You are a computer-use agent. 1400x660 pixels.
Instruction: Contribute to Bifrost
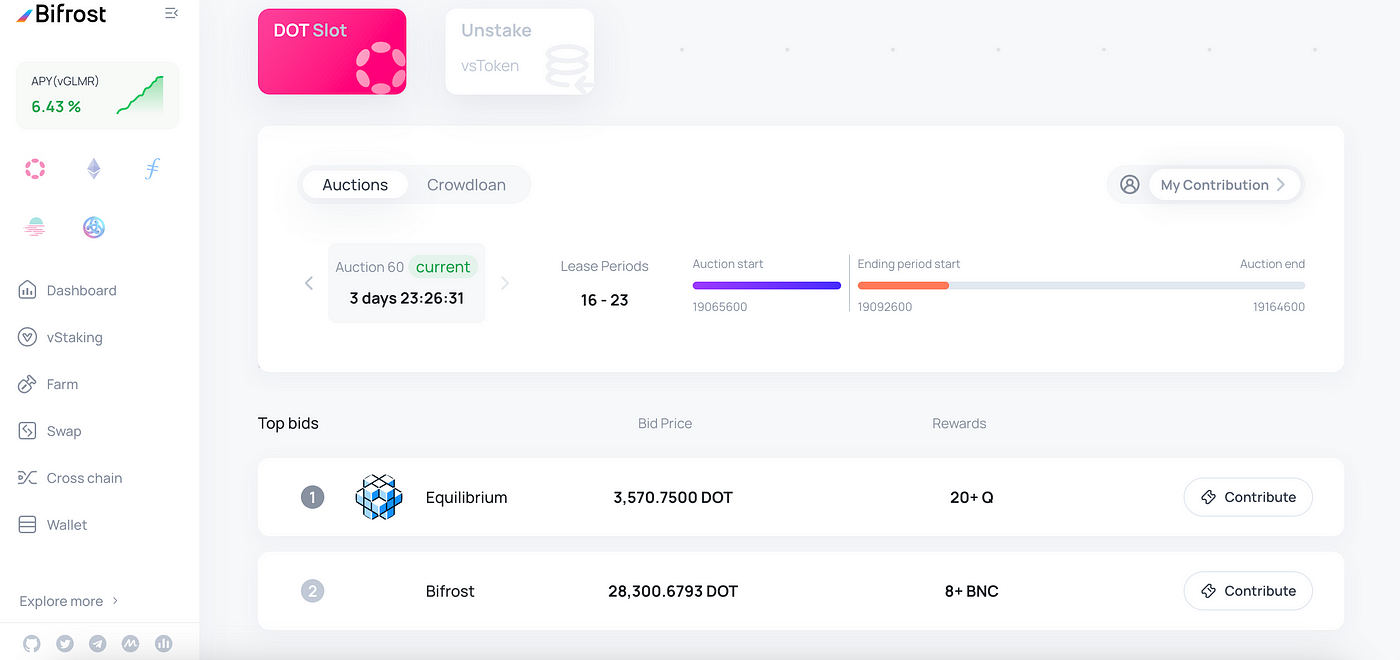pos(1248,591)
